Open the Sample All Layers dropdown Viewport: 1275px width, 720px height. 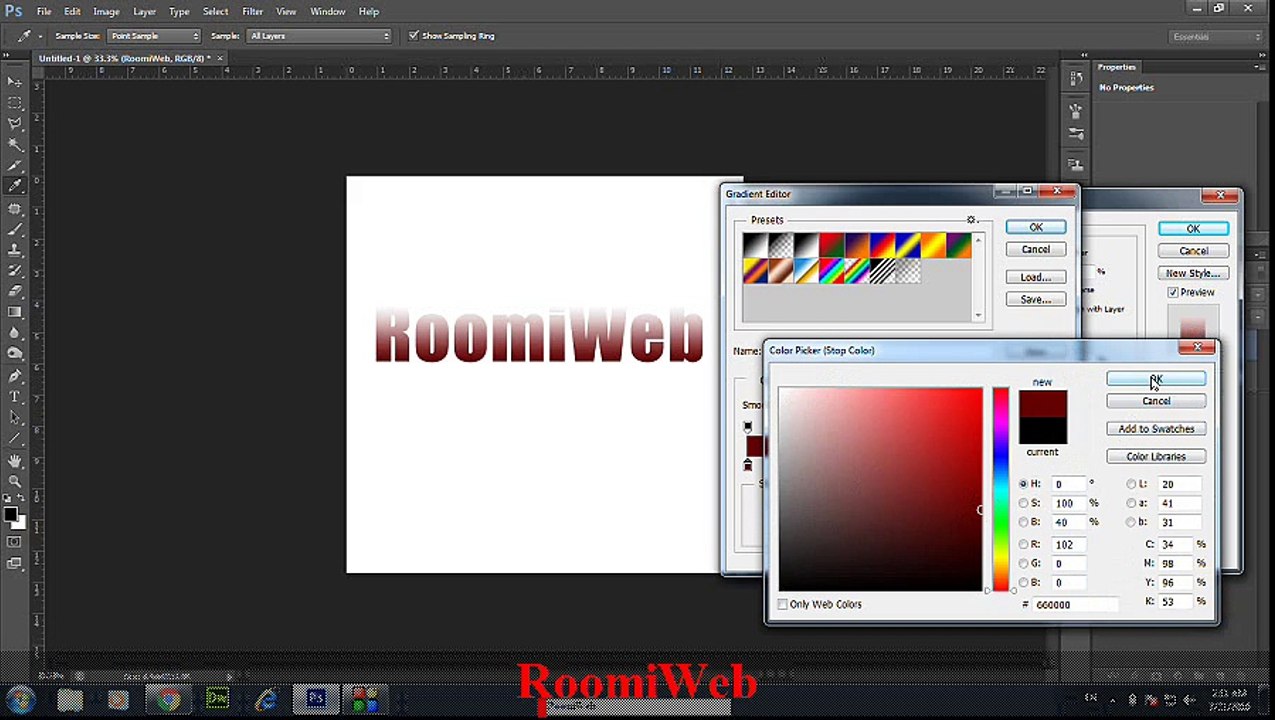319,36
